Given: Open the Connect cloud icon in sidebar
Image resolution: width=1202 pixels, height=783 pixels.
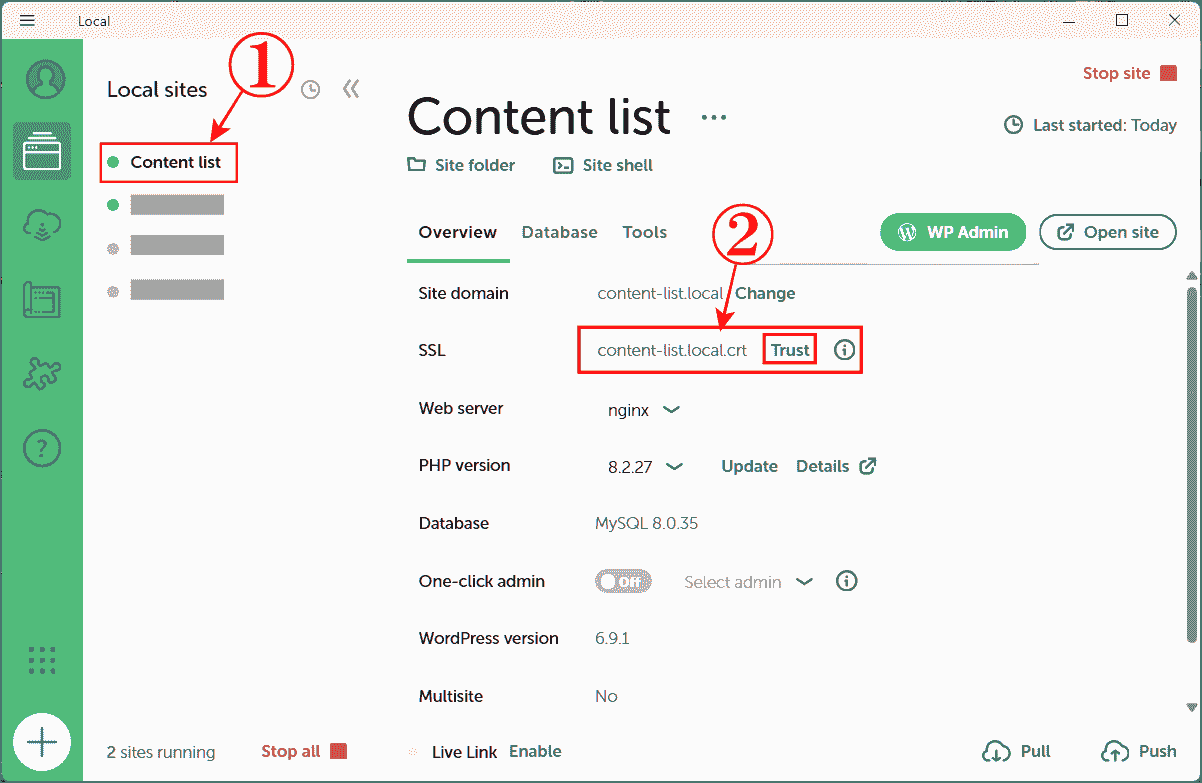Looking at the screenshot, I should click(x=42, y=226).
